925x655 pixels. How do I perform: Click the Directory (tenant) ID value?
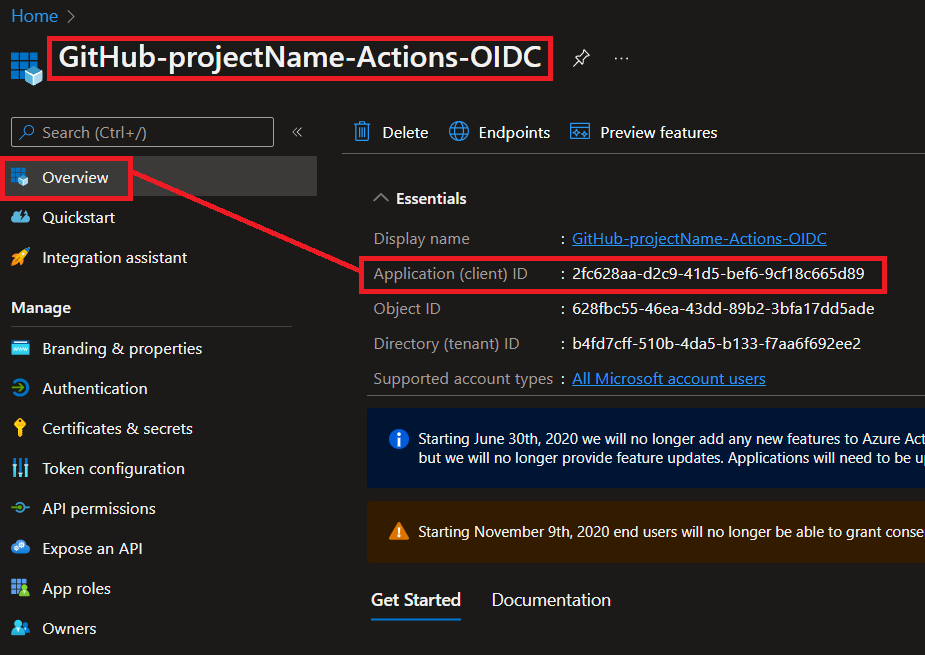(x=716, y=343)
